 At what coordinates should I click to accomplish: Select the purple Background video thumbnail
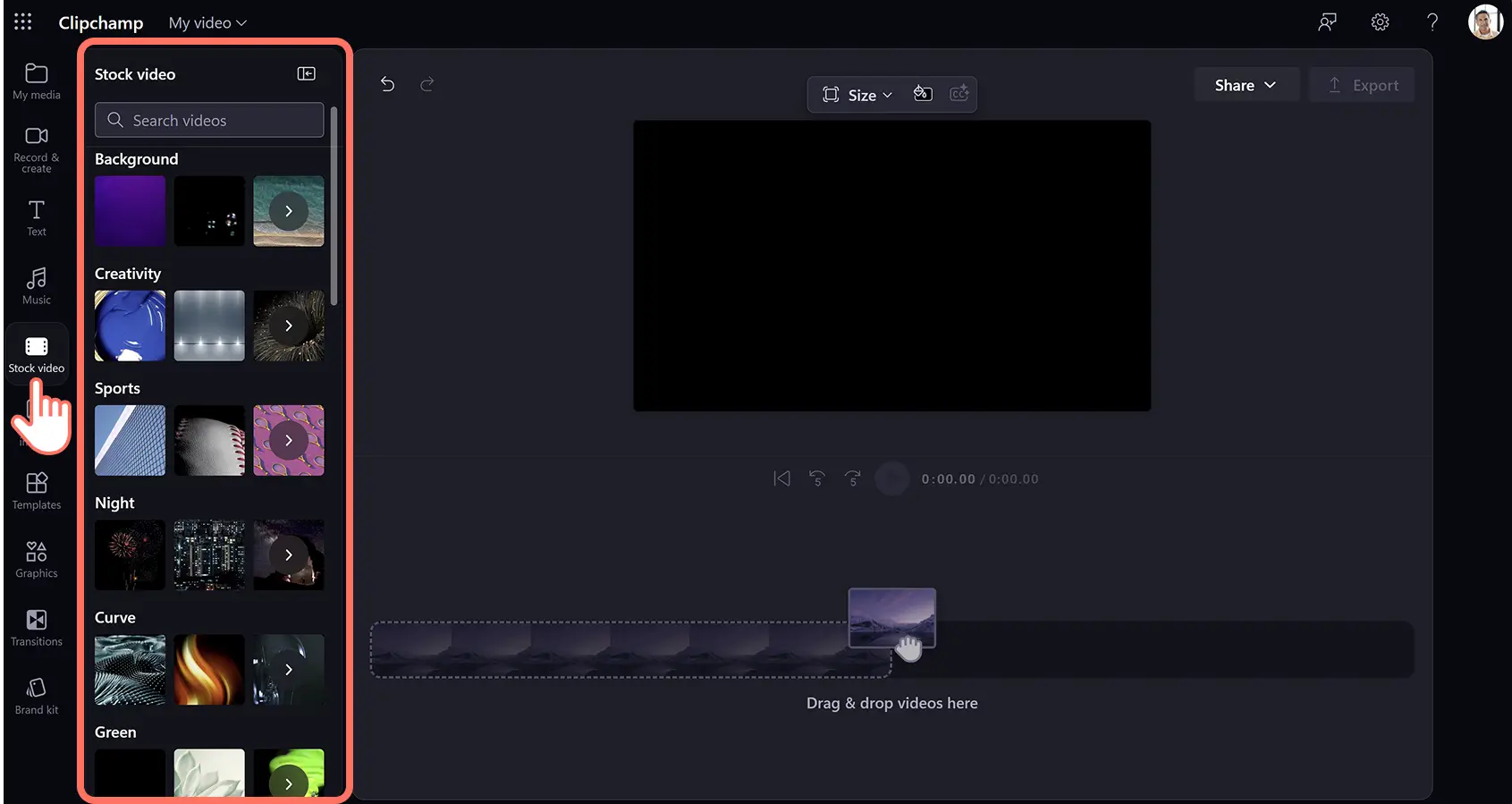pyautogui.click(x=131, y=211)
